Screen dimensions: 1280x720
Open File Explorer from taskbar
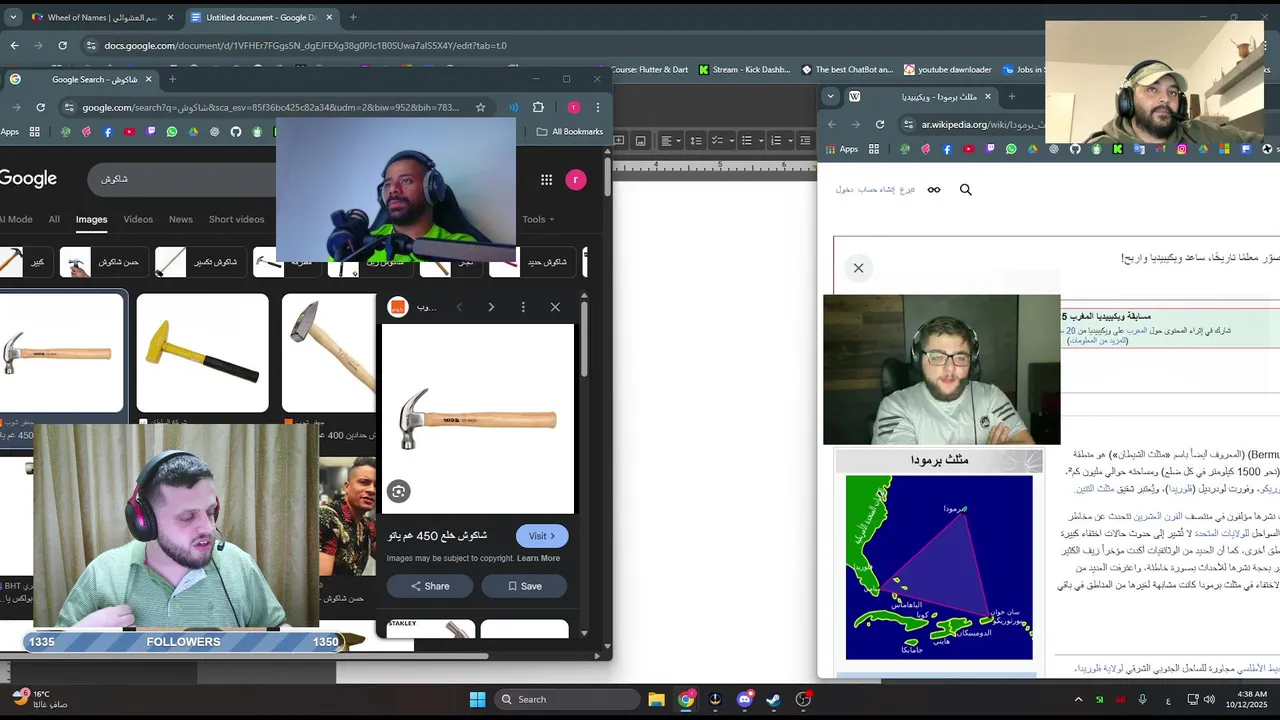point(656,699)
